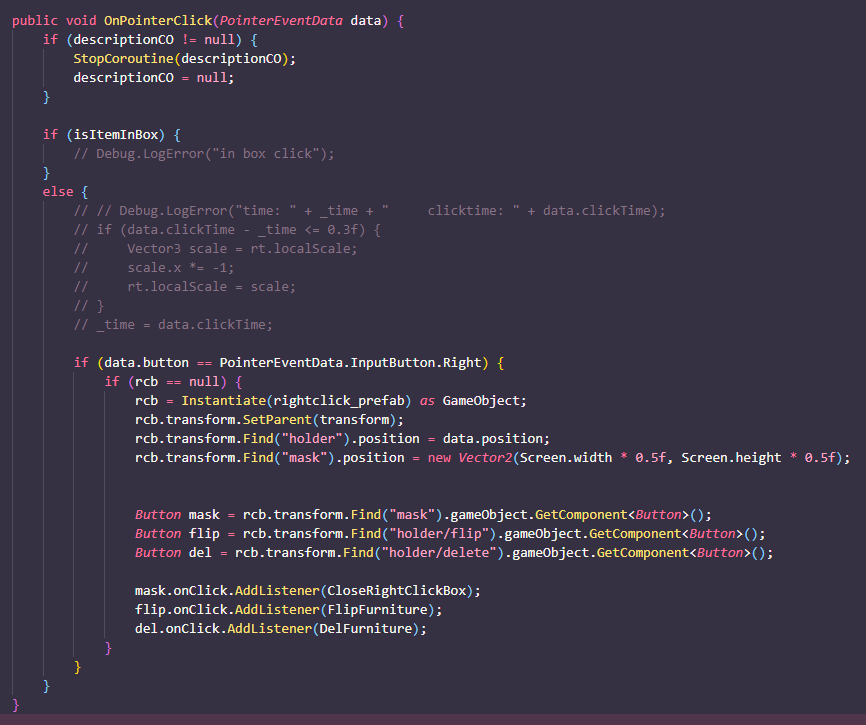
Task: Click 'data.position' assignment value
Action: pos(493,439)
